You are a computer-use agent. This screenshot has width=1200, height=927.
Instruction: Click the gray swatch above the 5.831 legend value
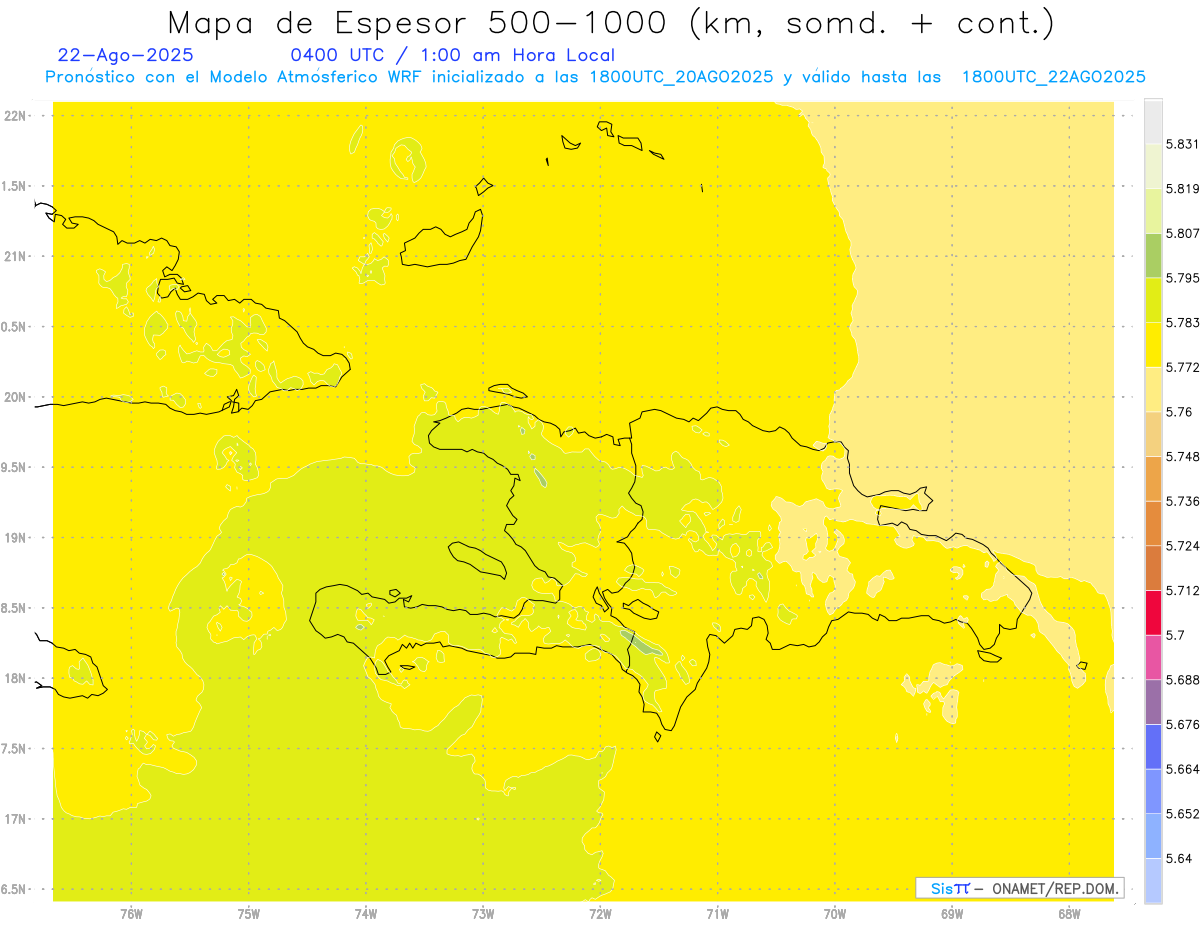tap(1153, 121)
